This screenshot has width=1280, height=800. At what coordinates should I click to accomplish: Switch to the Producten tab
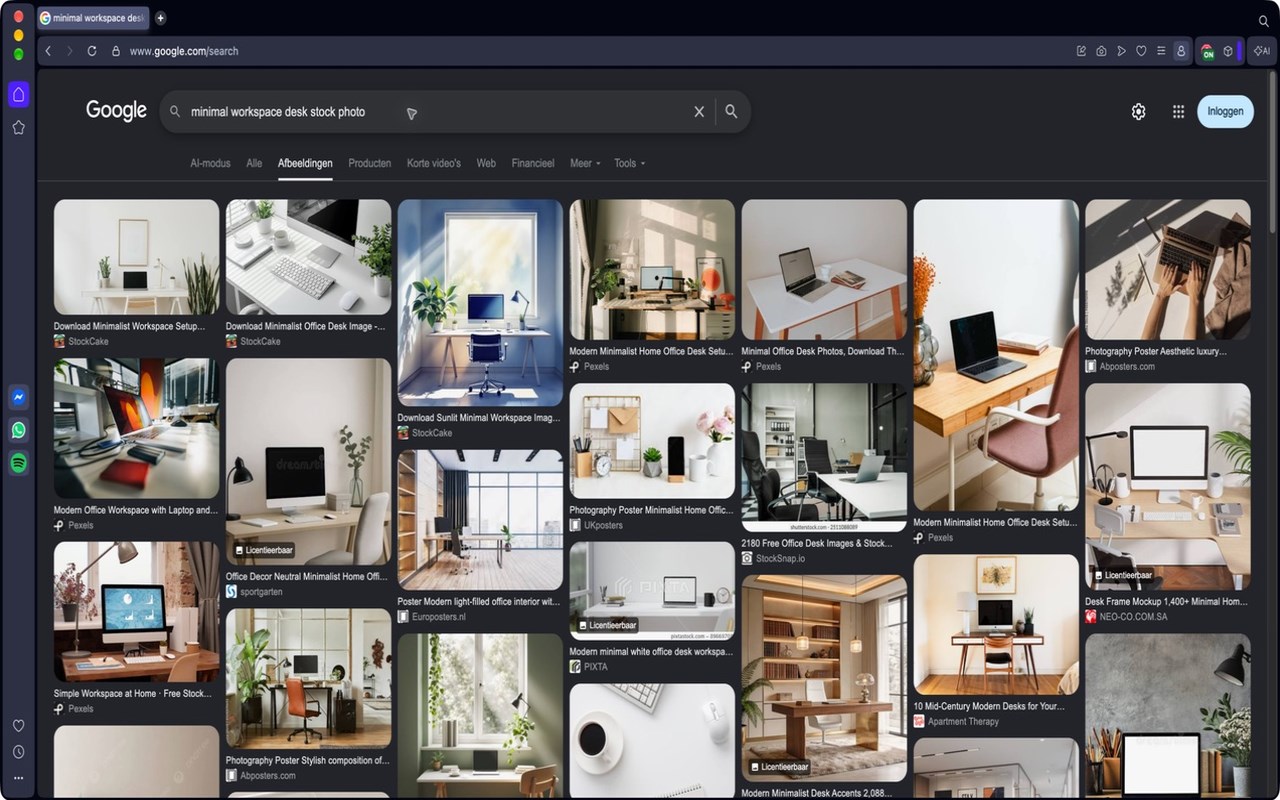coord(370,163)
